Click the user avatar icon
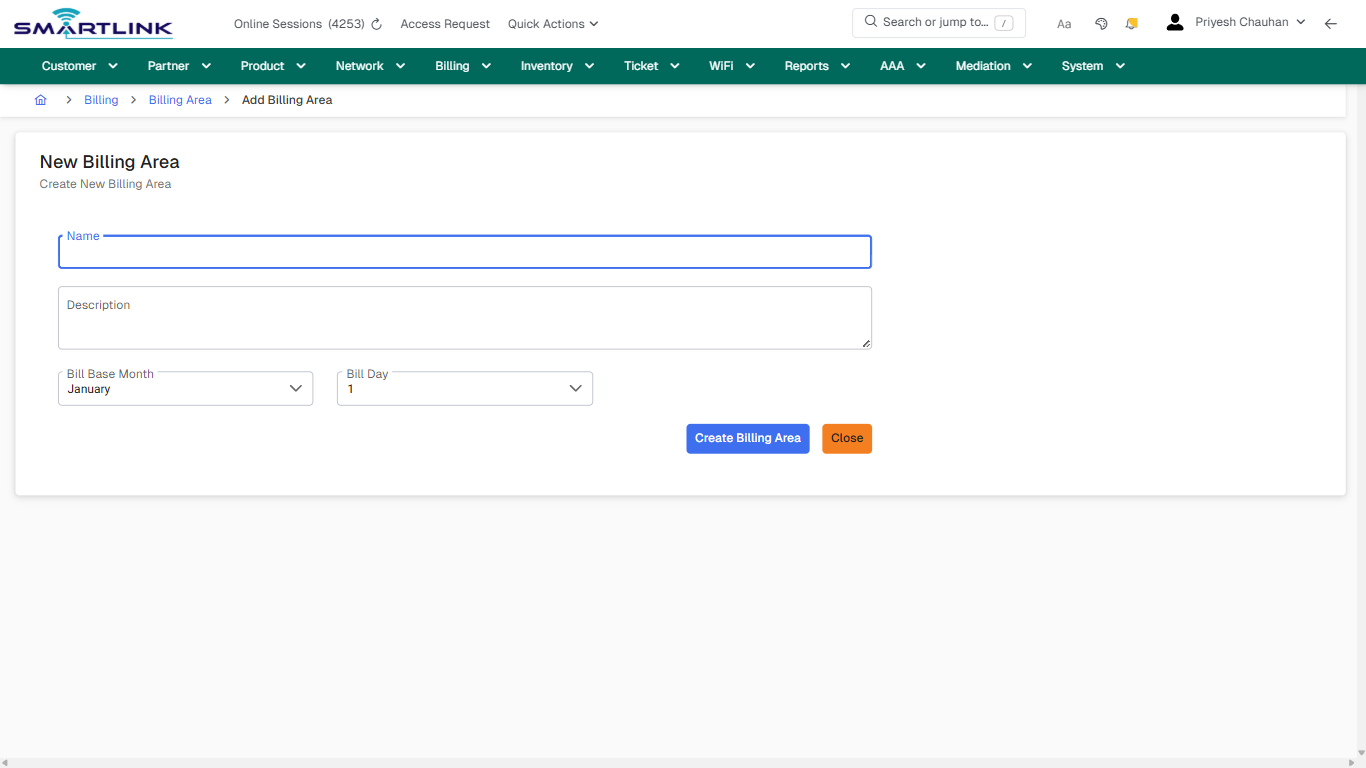The image size is (1366, 768). 1174,21
